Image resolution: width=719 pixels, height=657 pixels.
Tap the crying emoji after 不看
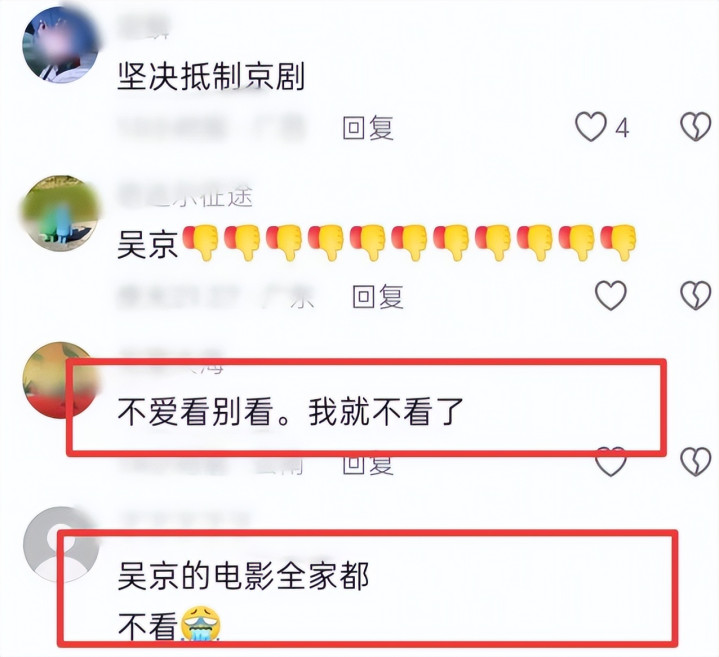(x=201, y=623)
